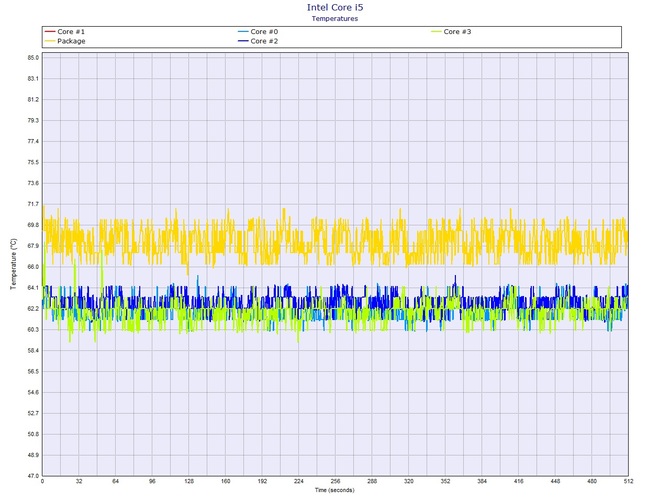The width and height of the screenshot is (670, 502).
Task: Click the light blue Core #0 legend line
Action: [x=243, y=32]
